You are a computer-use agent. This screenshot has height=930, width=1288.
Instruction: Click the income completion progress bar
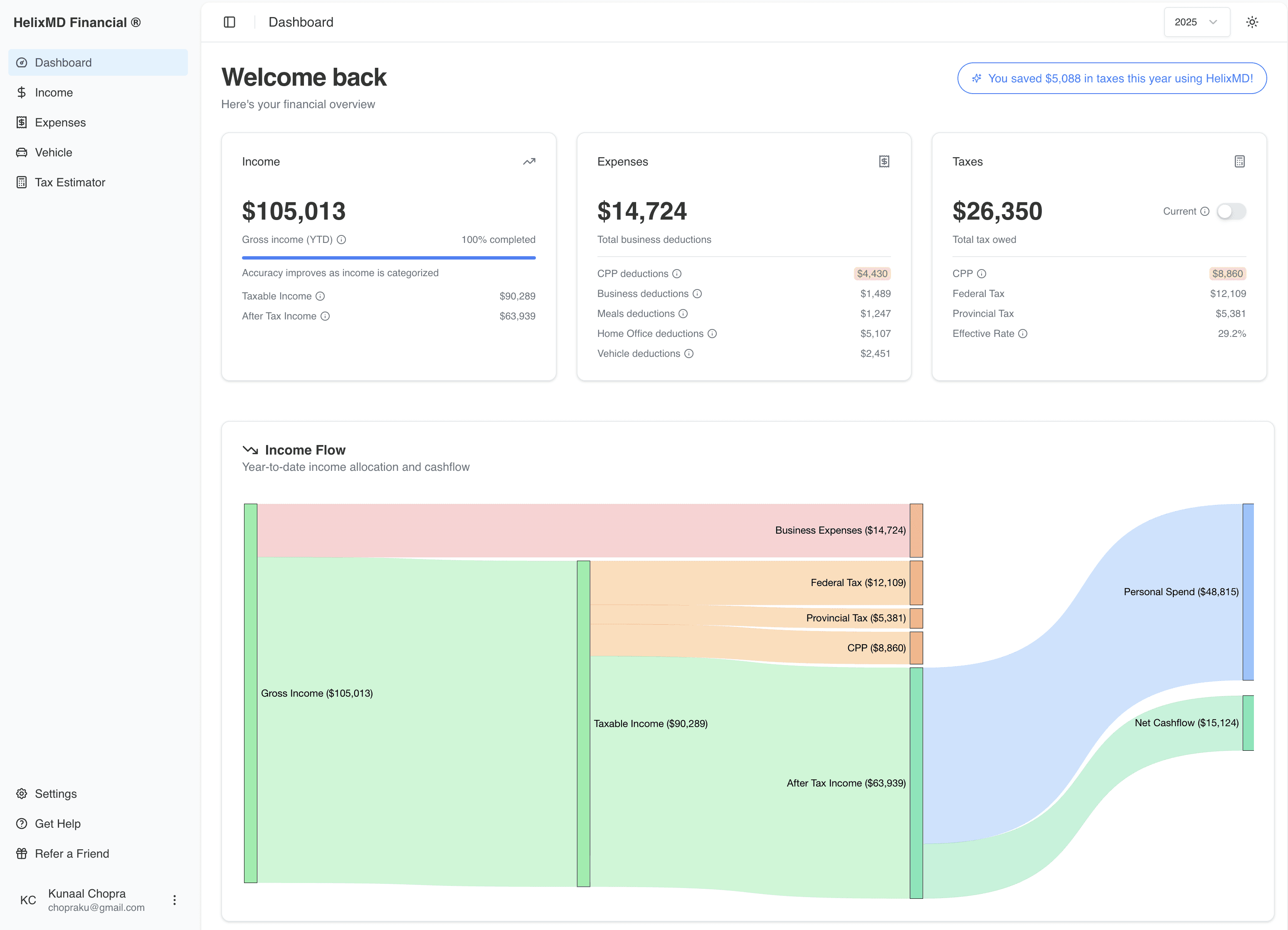(388, 257)
